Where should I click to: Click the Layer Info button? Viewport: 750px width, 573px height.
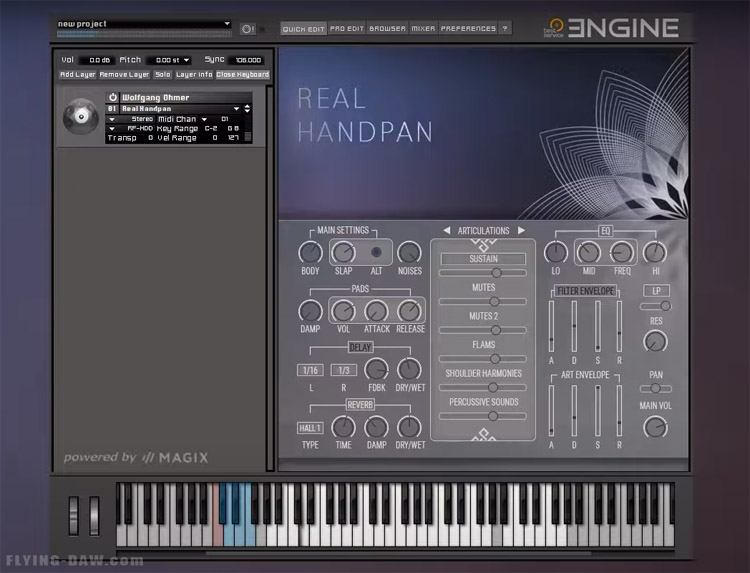pyautogui.click(x=194, y=75)
